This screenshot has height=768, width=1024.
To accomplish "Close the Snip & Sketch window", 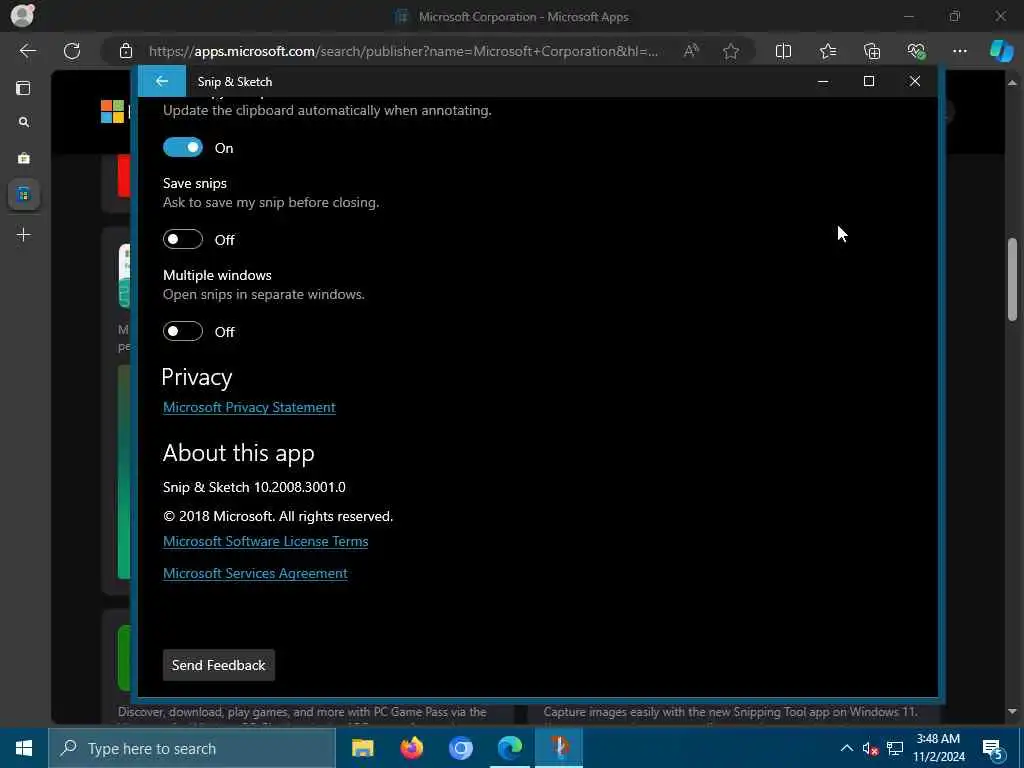I will [x=914, y=81].
